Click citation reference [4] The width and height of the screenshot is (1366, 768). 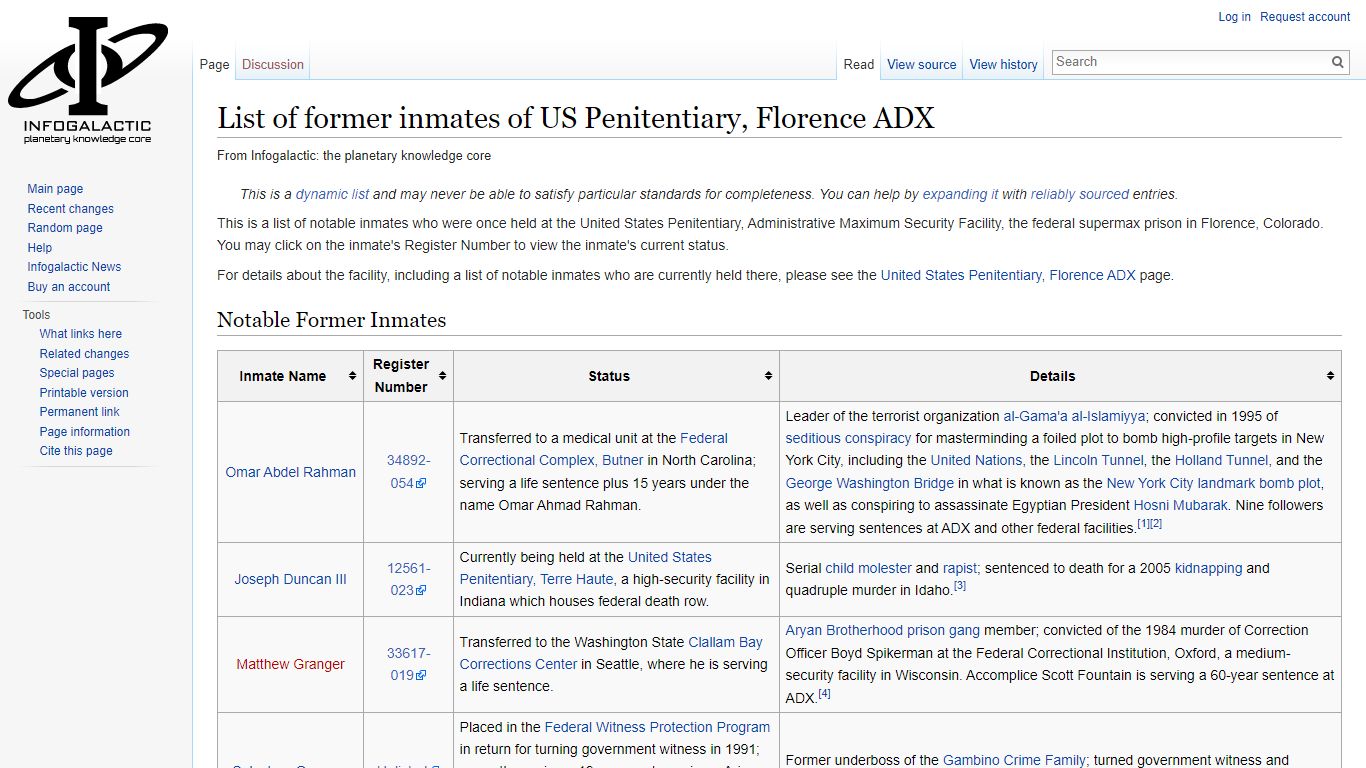(x=825, y=694)
